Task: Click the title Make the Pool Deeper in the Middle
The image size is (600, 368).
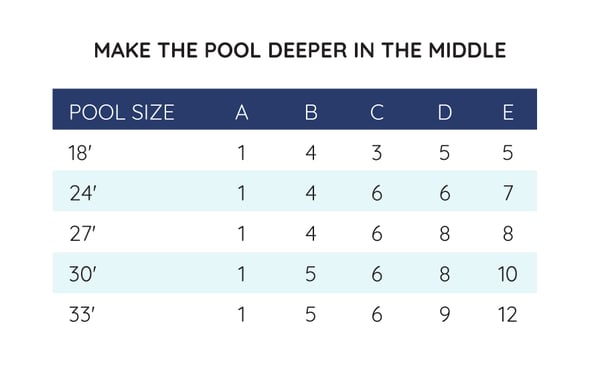Action: (300, 50)
